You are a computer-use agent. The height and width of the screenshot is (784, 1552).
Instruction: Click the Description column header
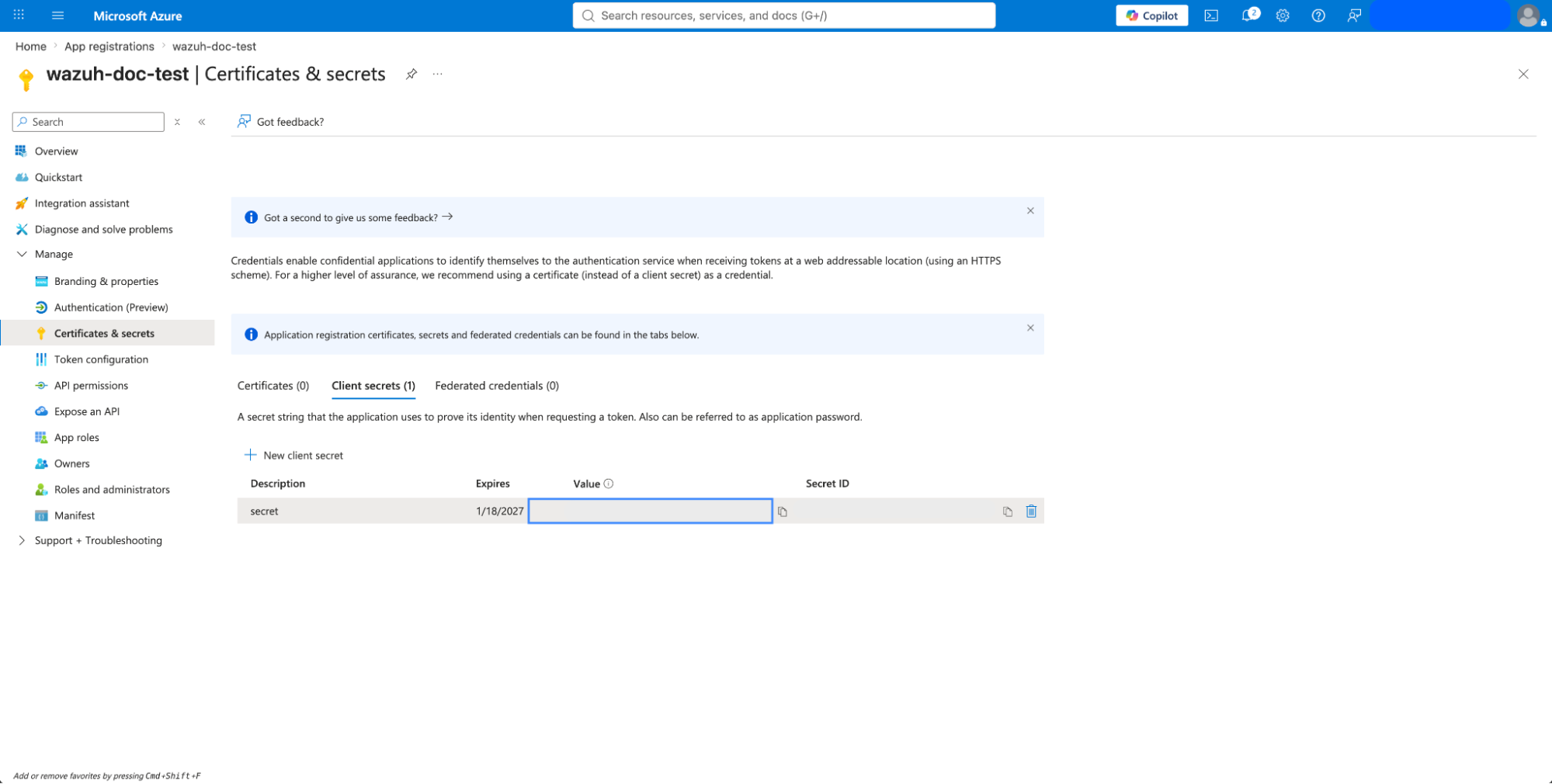pyautogui.click(x=278, y=484)
